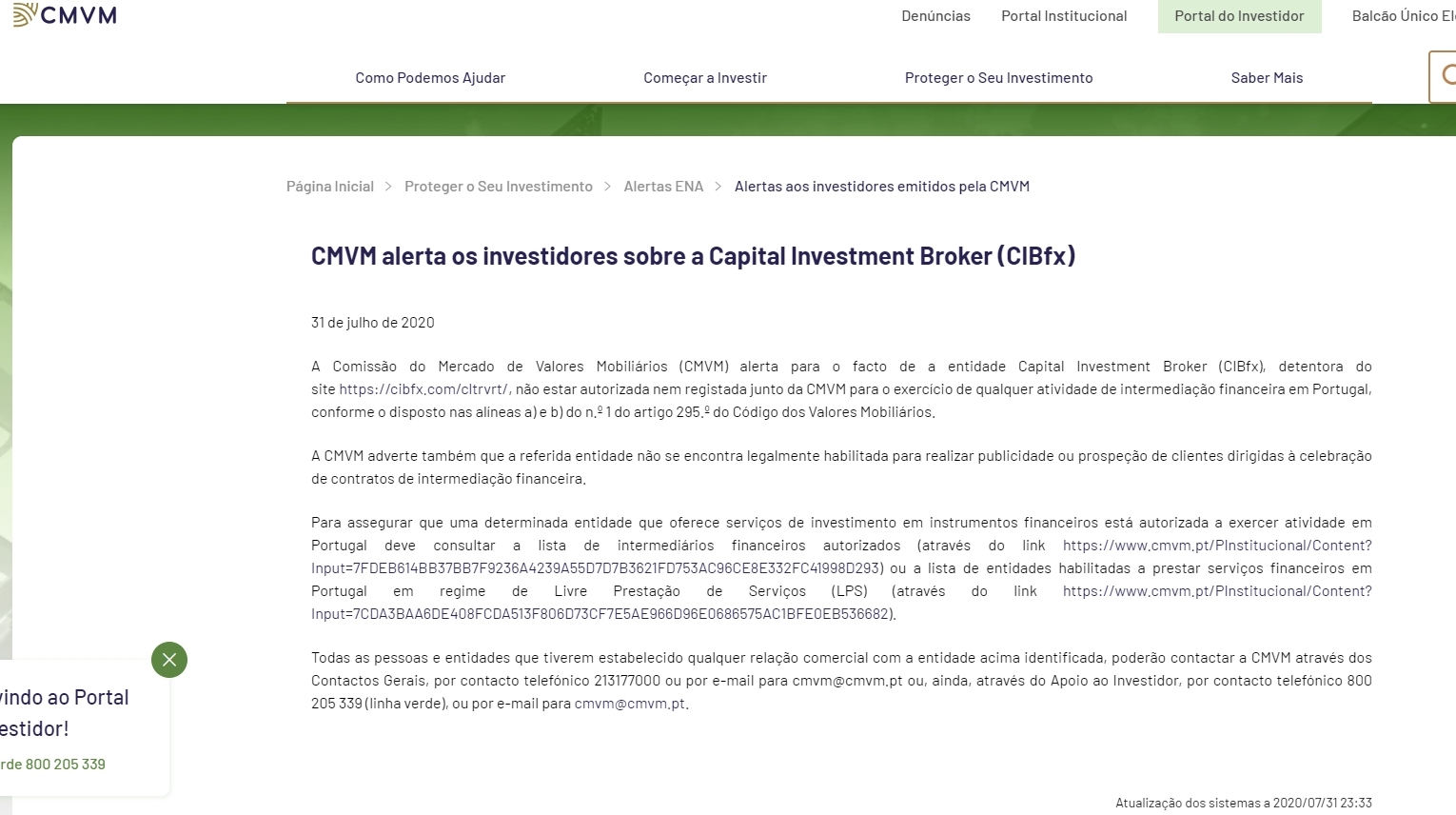Select the Portal do Investidor tab

pyautogui.click(x=1239, y=16)
